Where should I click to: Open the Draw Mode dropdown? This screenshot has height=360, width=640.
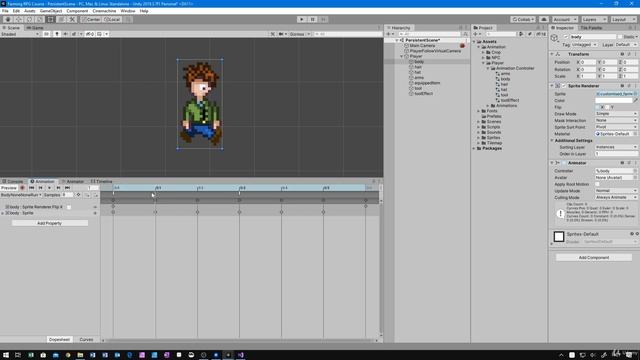616,114
